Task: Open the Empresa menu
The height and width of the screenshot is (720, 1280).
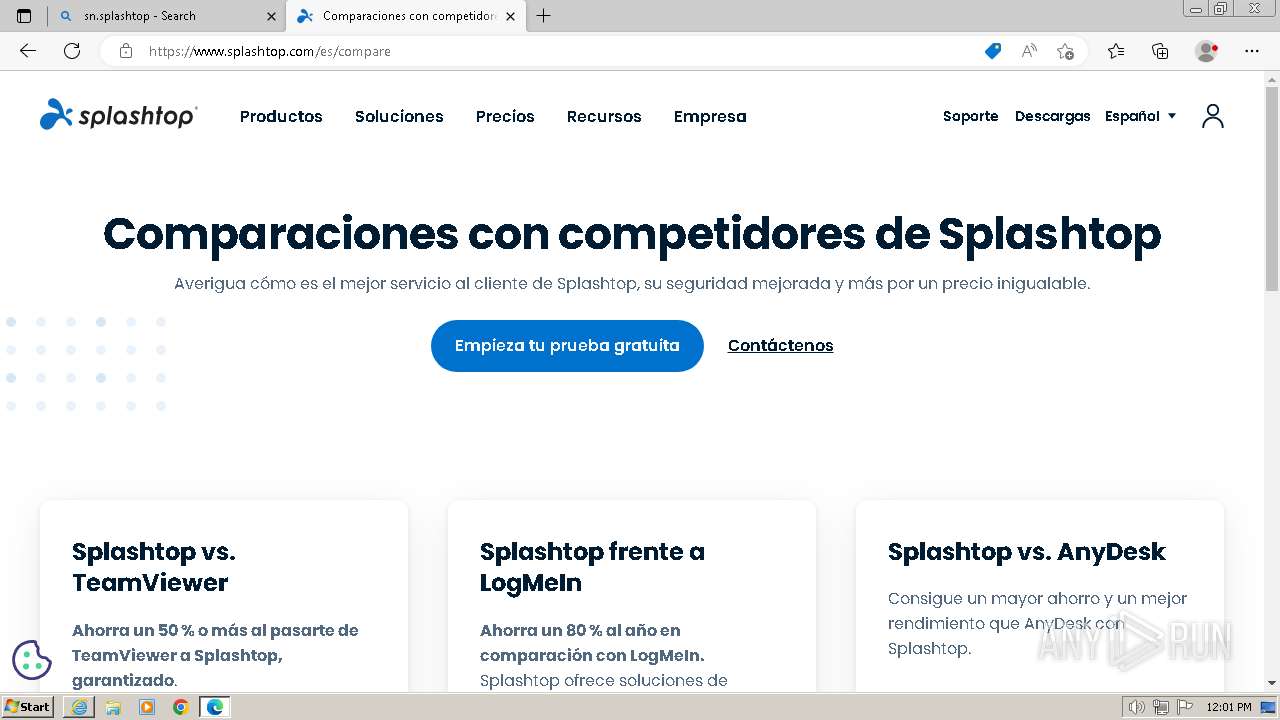Action: (710, 116)
